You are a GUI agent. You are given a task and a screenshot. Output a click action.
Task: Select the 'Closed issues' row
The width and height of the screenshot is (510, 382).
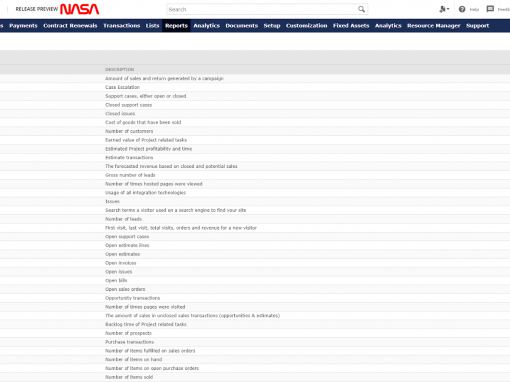pyautogui.click(x=255, y=113)
